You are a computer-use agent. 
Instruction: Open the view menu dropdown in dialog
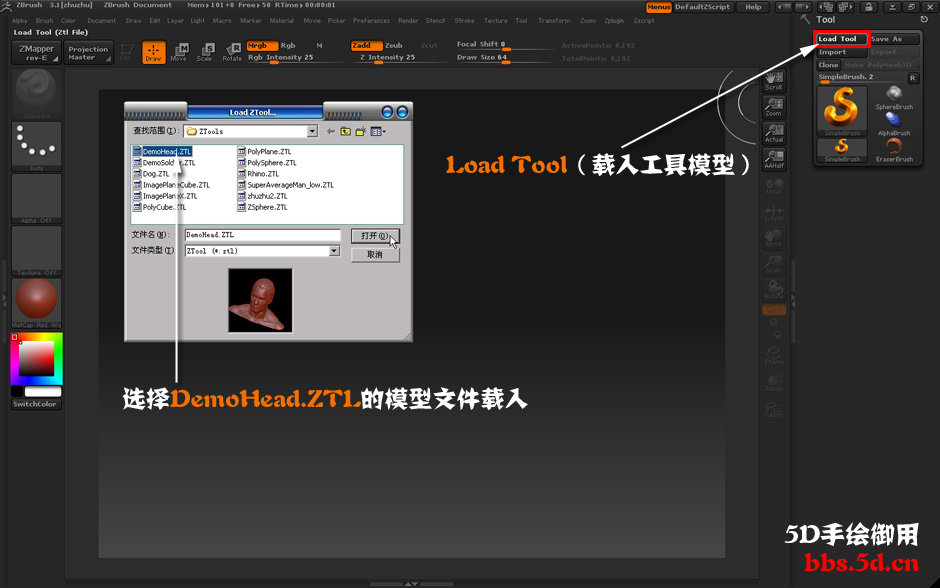tap(378, 131)
